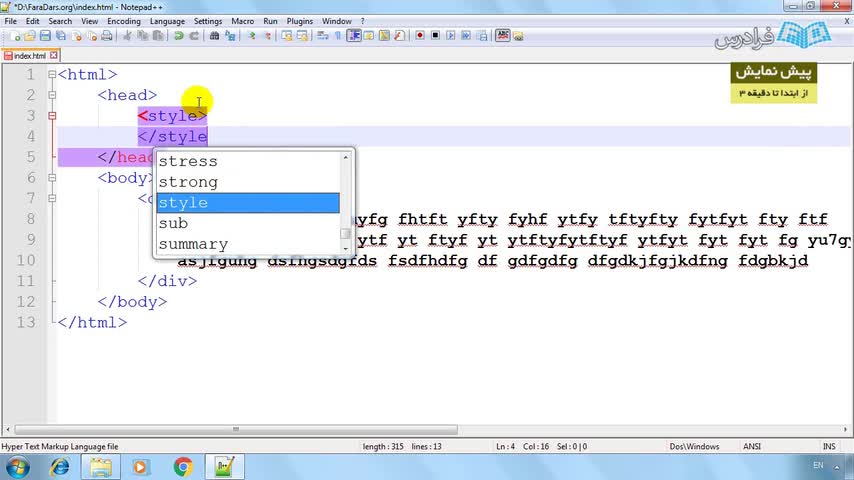
Task: Collapse the div fold marker on line 7
Action: pos(52,198)
